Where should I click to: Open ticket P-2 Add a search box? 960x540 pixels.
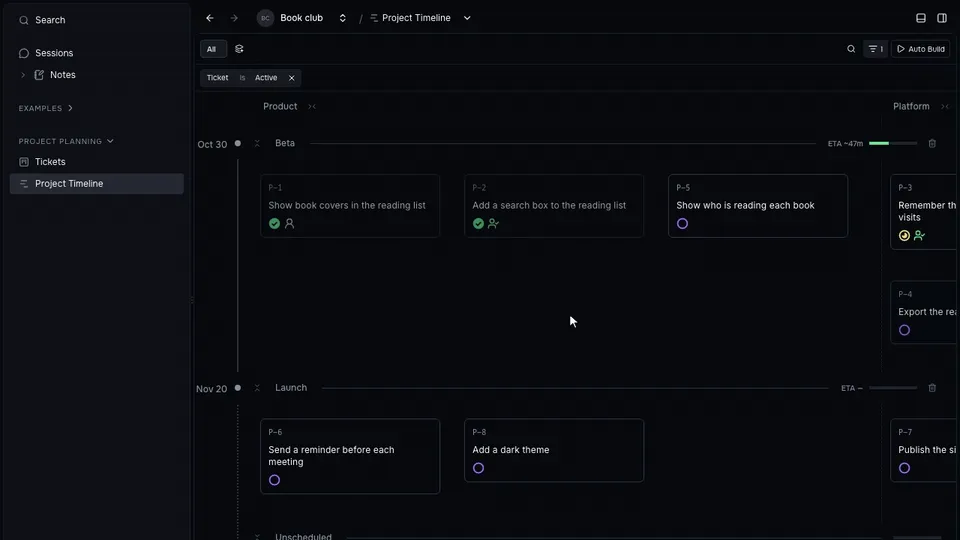point(553,206)
